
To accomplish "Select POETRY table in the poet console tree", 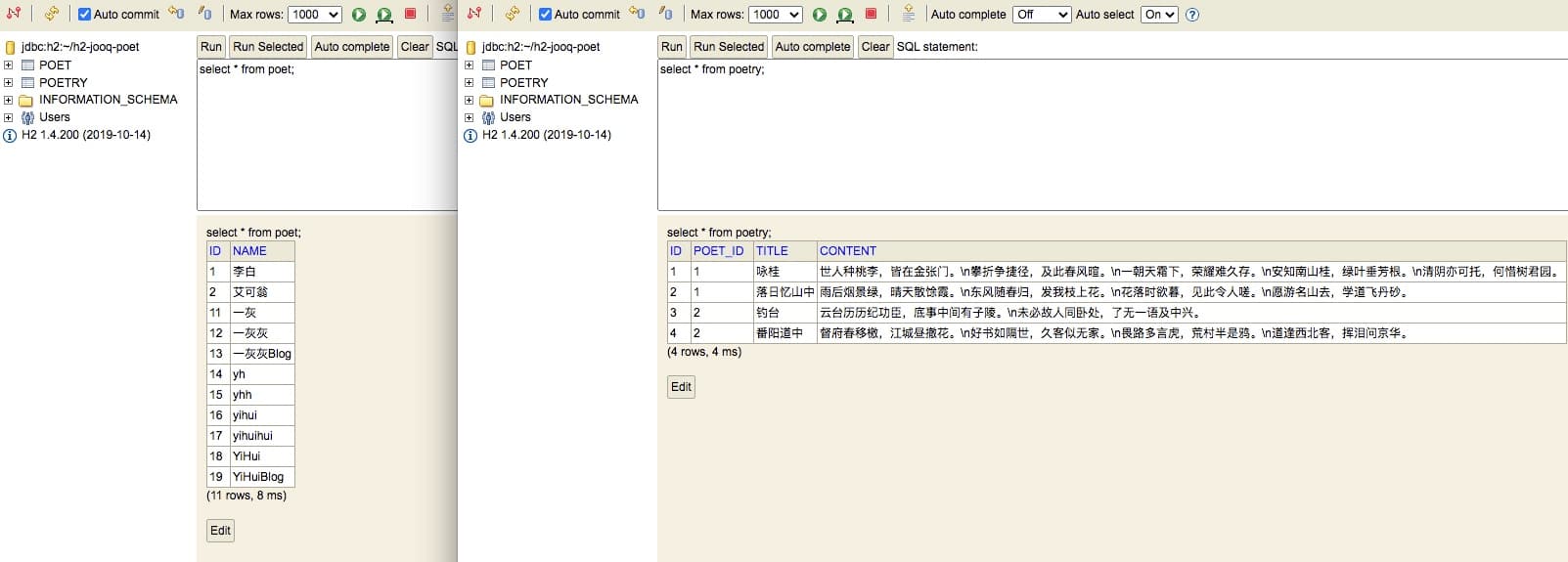I will tap(63, 83).
